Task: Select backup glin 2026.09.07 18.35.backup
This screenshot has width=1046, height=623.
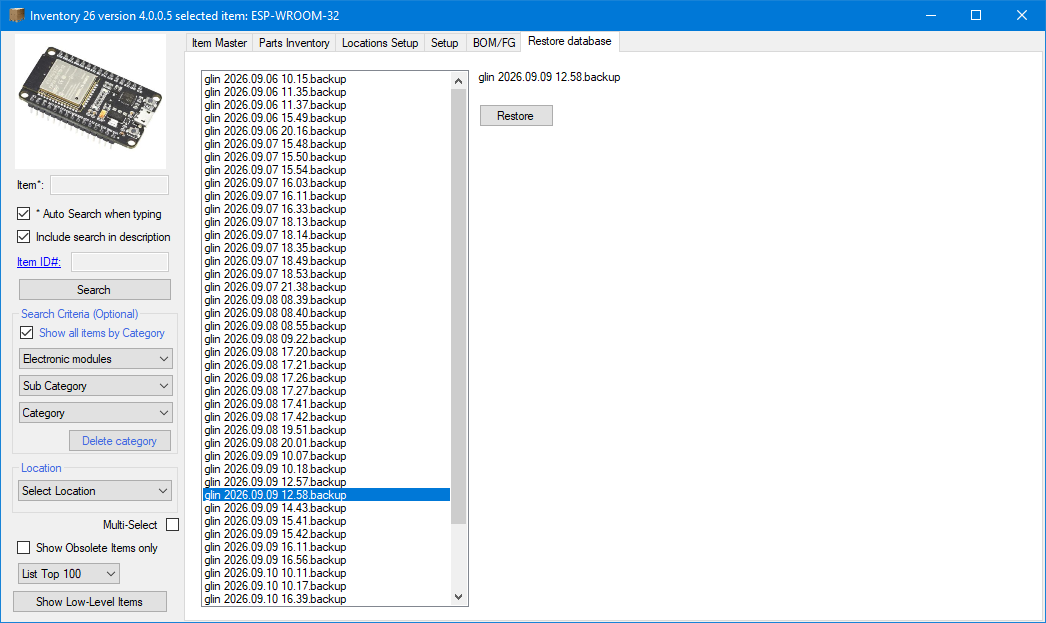Action: [x=326, y=247]
